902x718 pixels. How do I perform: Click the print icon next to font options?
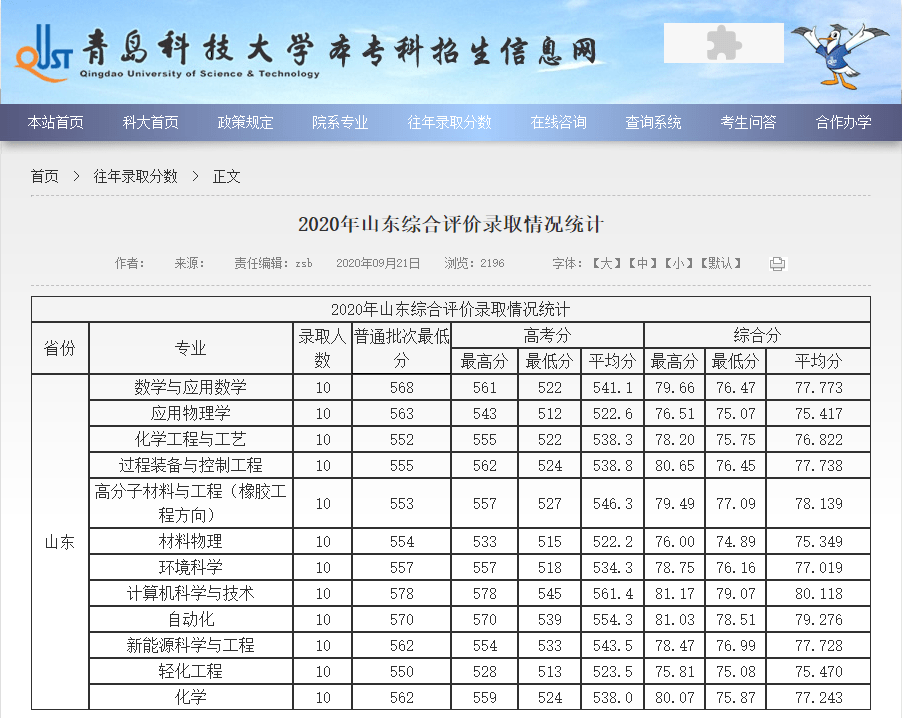[x=777, y=263]
